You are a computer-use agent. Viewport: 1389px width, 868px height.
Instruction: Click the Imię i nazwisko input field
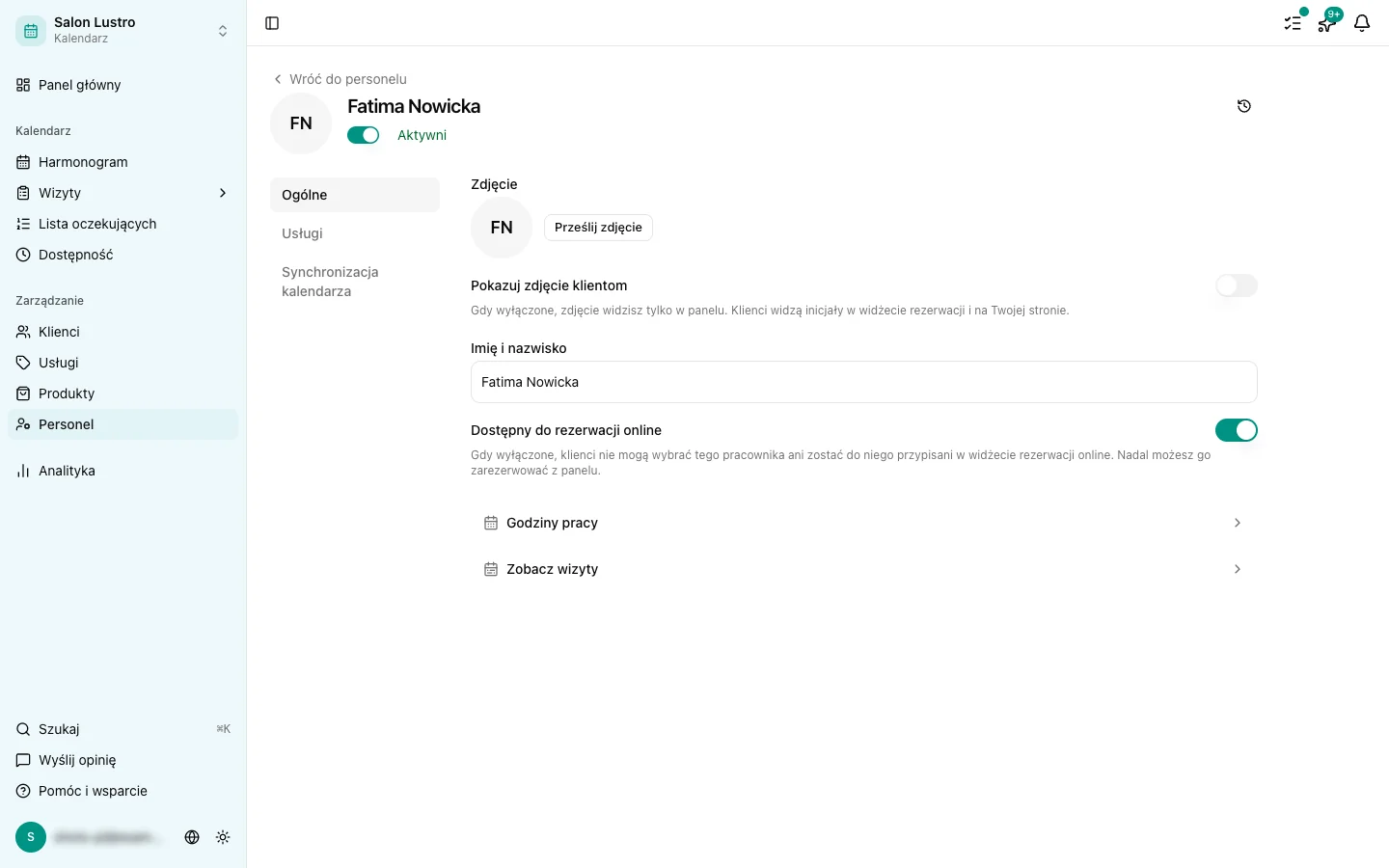(x=864, y=382)
